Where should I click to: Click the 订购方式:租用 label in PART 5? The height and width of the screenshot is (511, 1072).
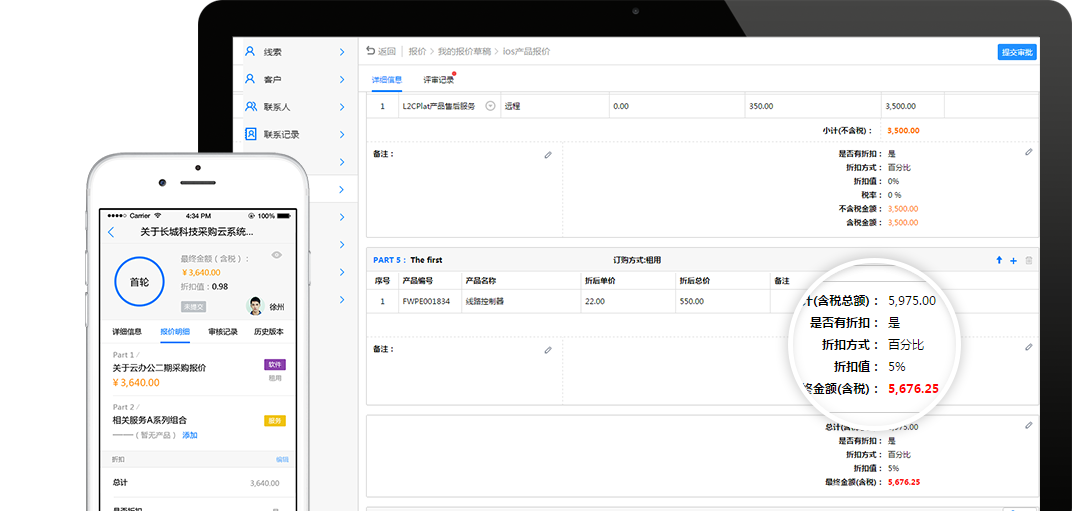pos(637,261)
